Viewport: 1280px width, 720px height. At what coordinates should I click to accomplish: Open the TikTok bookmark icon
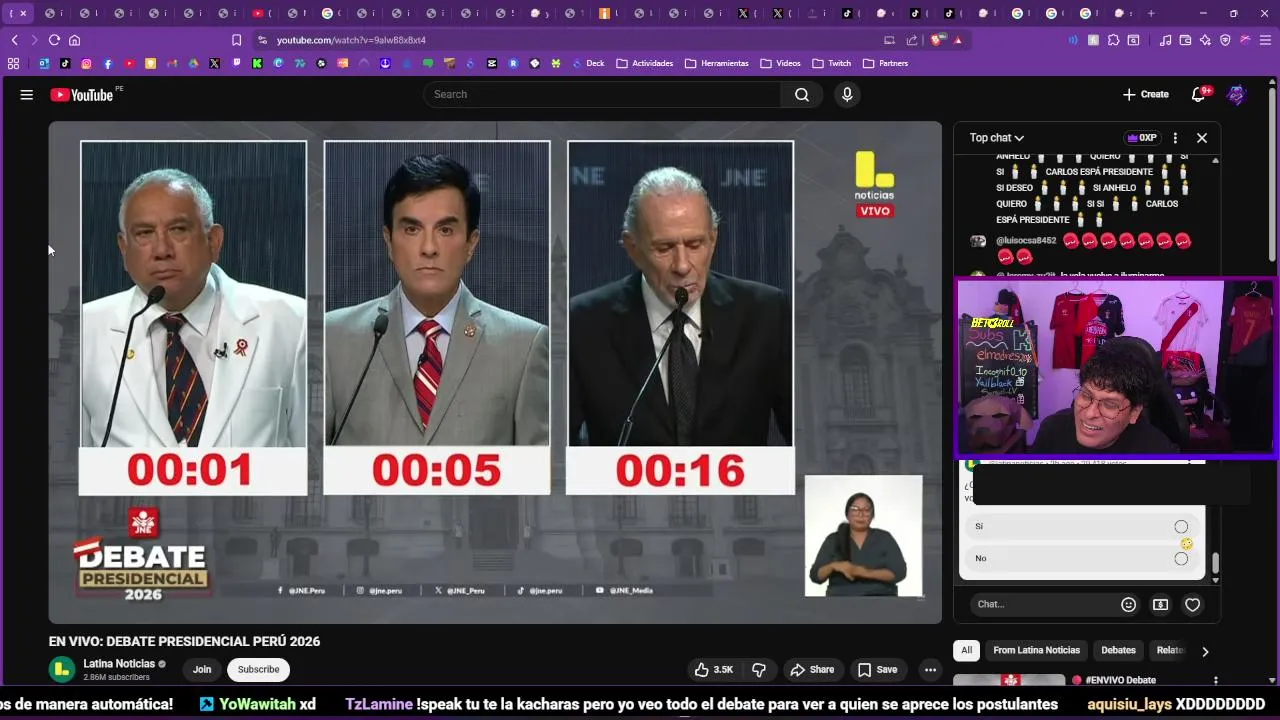[x=65, y=63]
